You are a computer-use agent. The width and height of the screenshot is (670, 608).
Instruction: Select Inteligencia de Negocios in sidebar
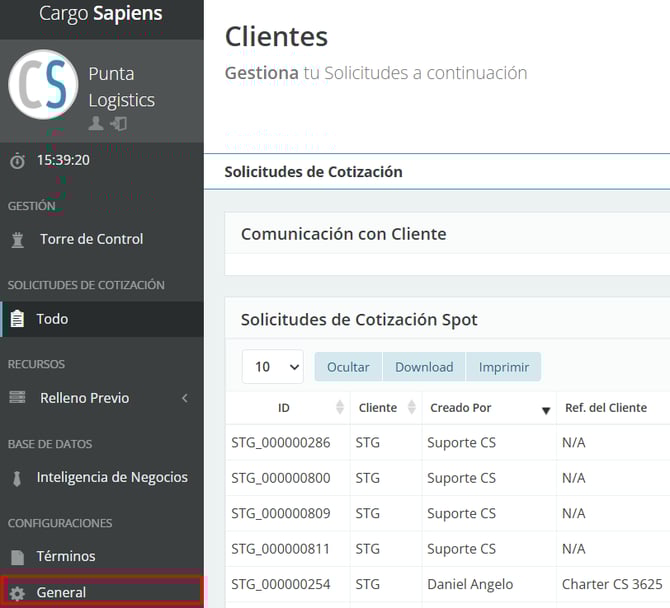coord(112,477)
